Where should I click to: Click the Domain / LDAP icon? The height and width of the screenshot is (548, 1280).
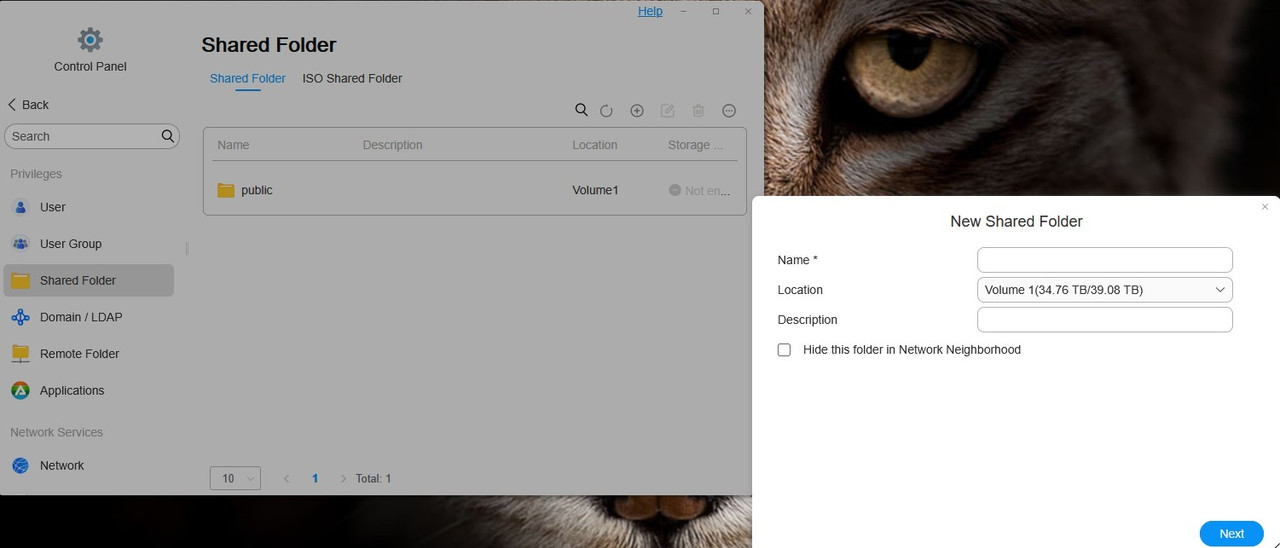[20, 317]
